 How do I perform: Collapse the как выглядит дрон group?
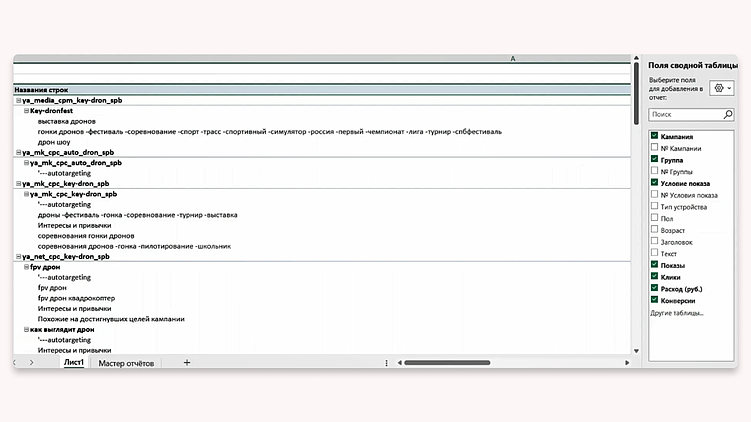click(26, 330)
